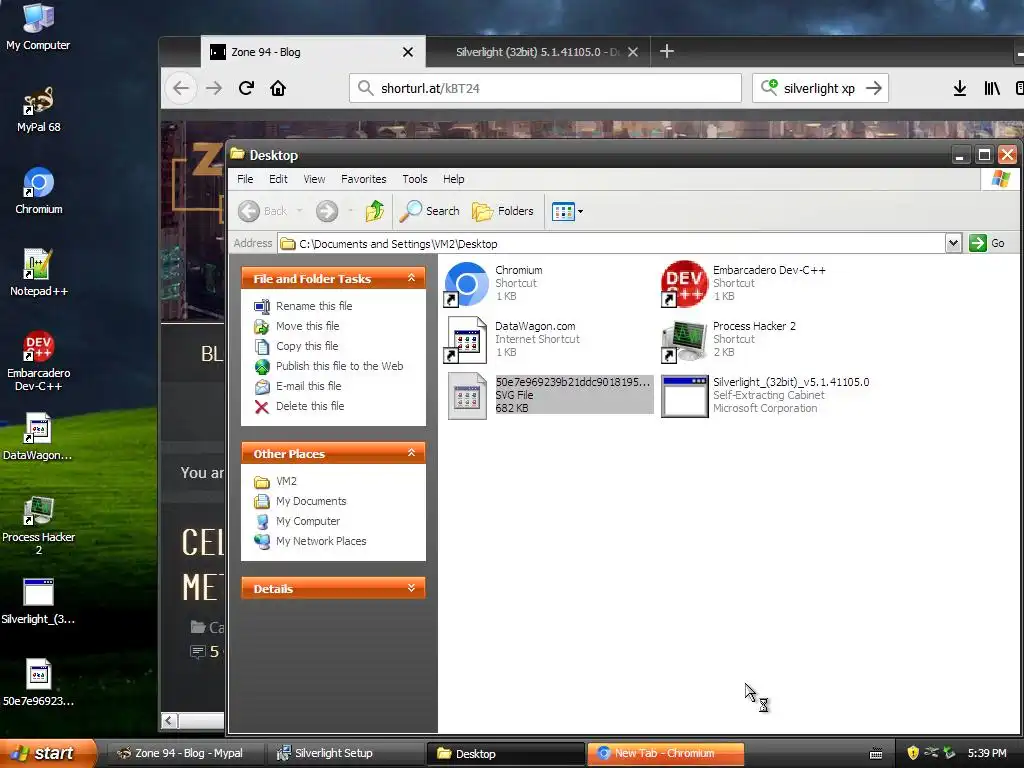Open My Computer desktop icon
The width and height of the screenshot is (1024, 768).
coord(38,26)
